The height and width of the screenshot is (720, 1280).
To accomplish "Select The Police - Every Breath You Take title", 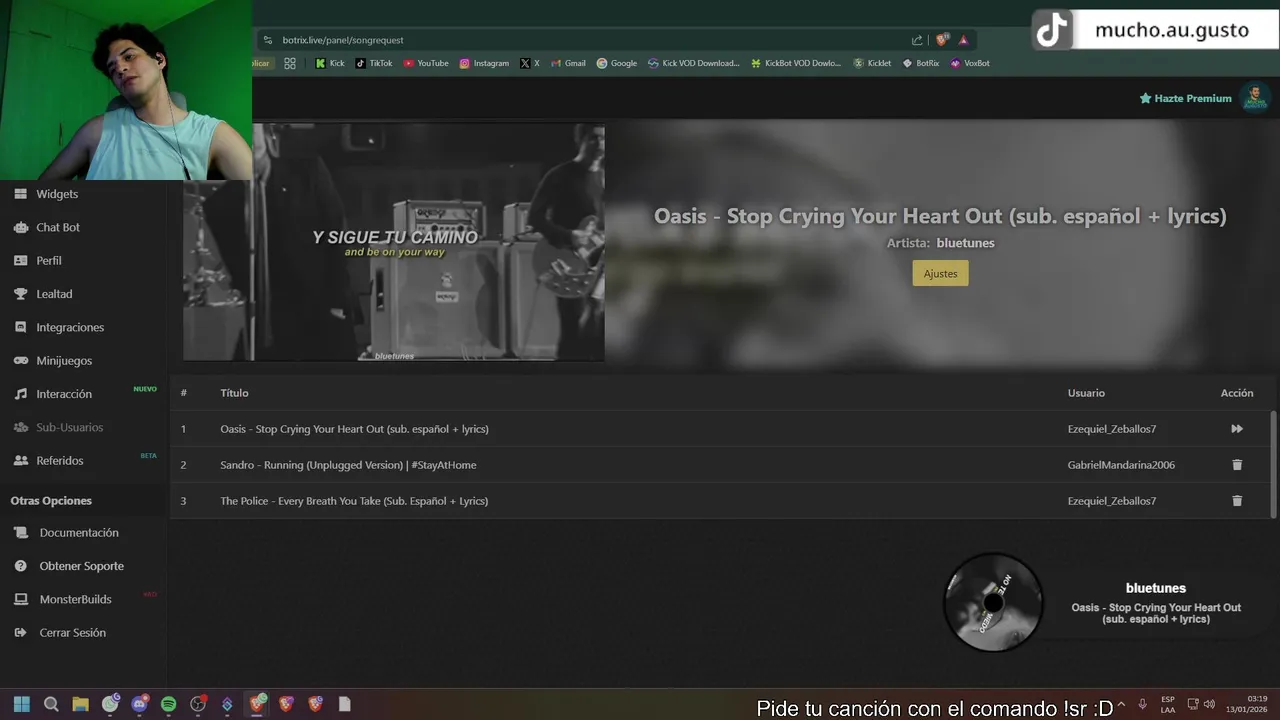I will pos(354,501).
